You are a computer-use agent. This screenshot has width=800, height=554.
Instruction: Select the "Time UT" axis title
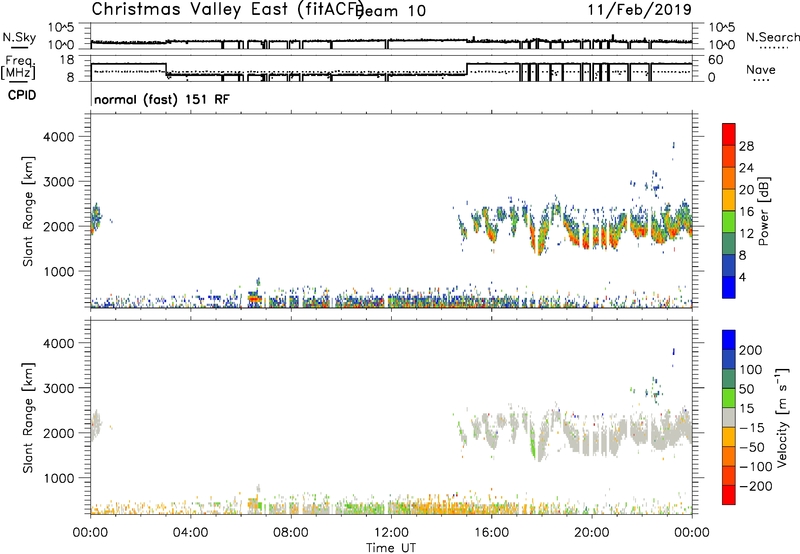[x=391, y=547]
